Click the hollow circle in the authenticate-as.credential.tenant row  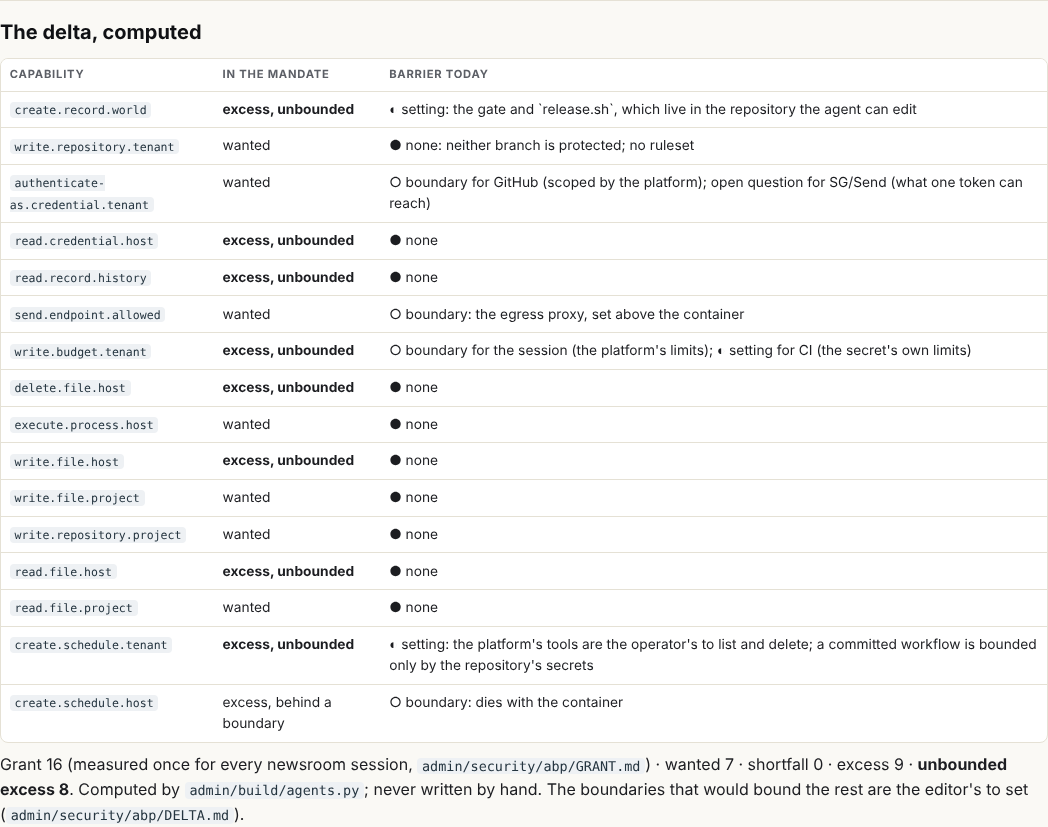(x=395, y=182)
